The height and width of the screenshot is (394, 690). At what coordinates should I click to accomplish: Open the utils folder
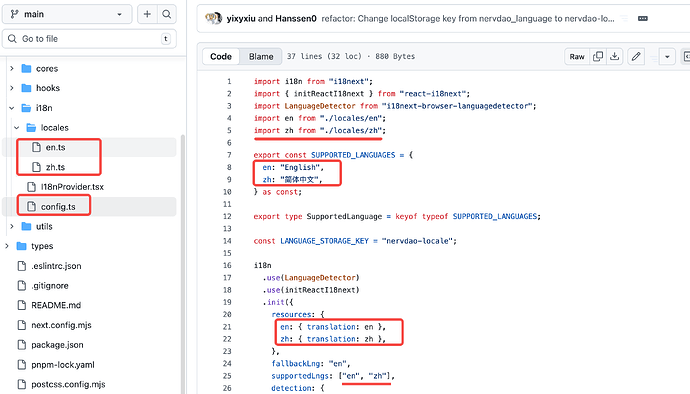tap(44, 226)
